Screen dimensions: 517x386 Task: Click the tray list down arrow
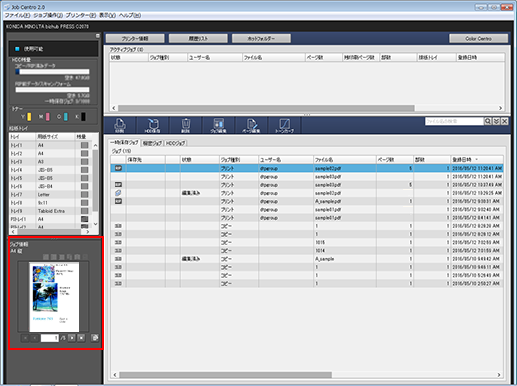pos(95,224)
